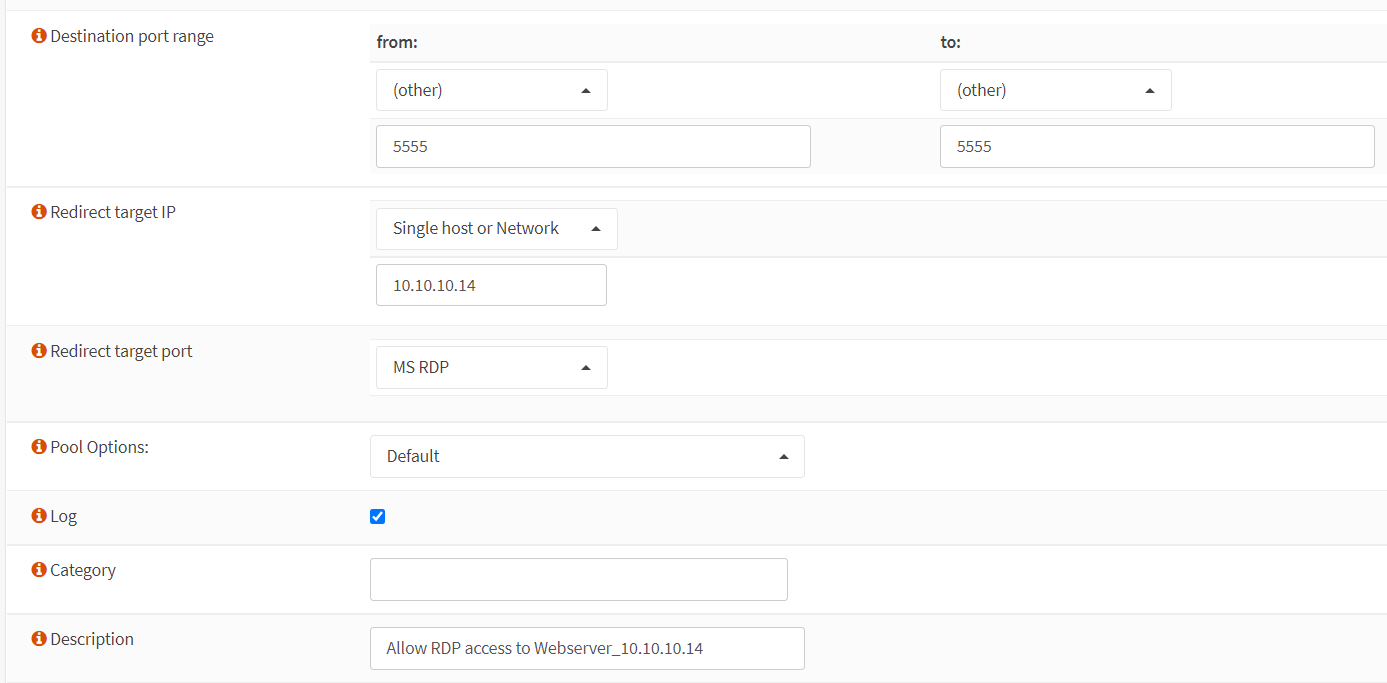Open Single host or Network dropdown
The image size is (1387, 683).
click(497, 229)
